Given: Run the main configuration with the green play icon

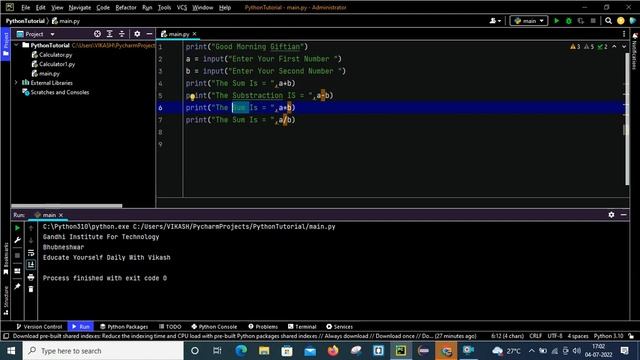Looking at the screenshot, I should (556, 21).
